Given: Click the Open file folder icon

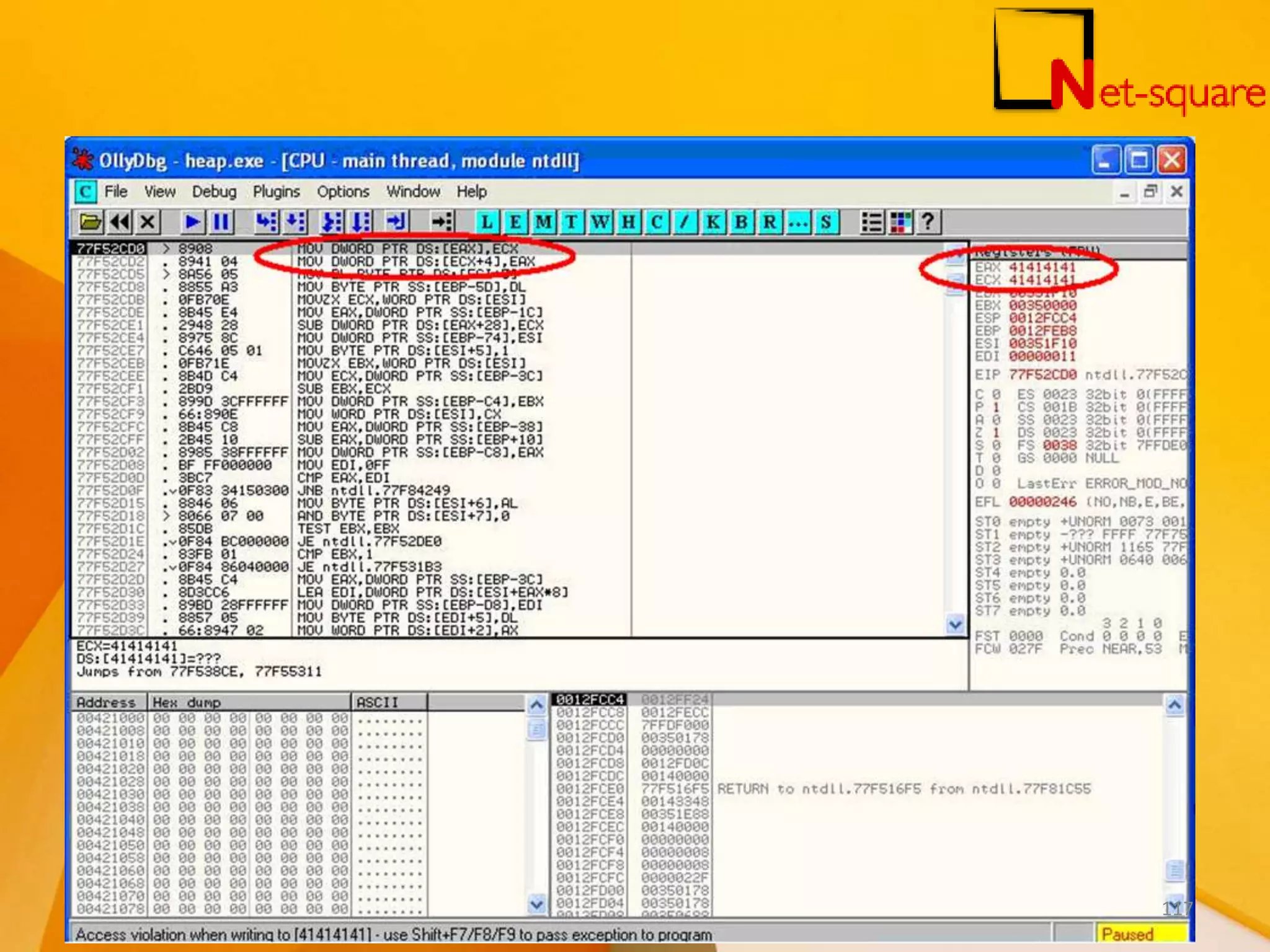Looking at the screenshot, I should point(91,222).
